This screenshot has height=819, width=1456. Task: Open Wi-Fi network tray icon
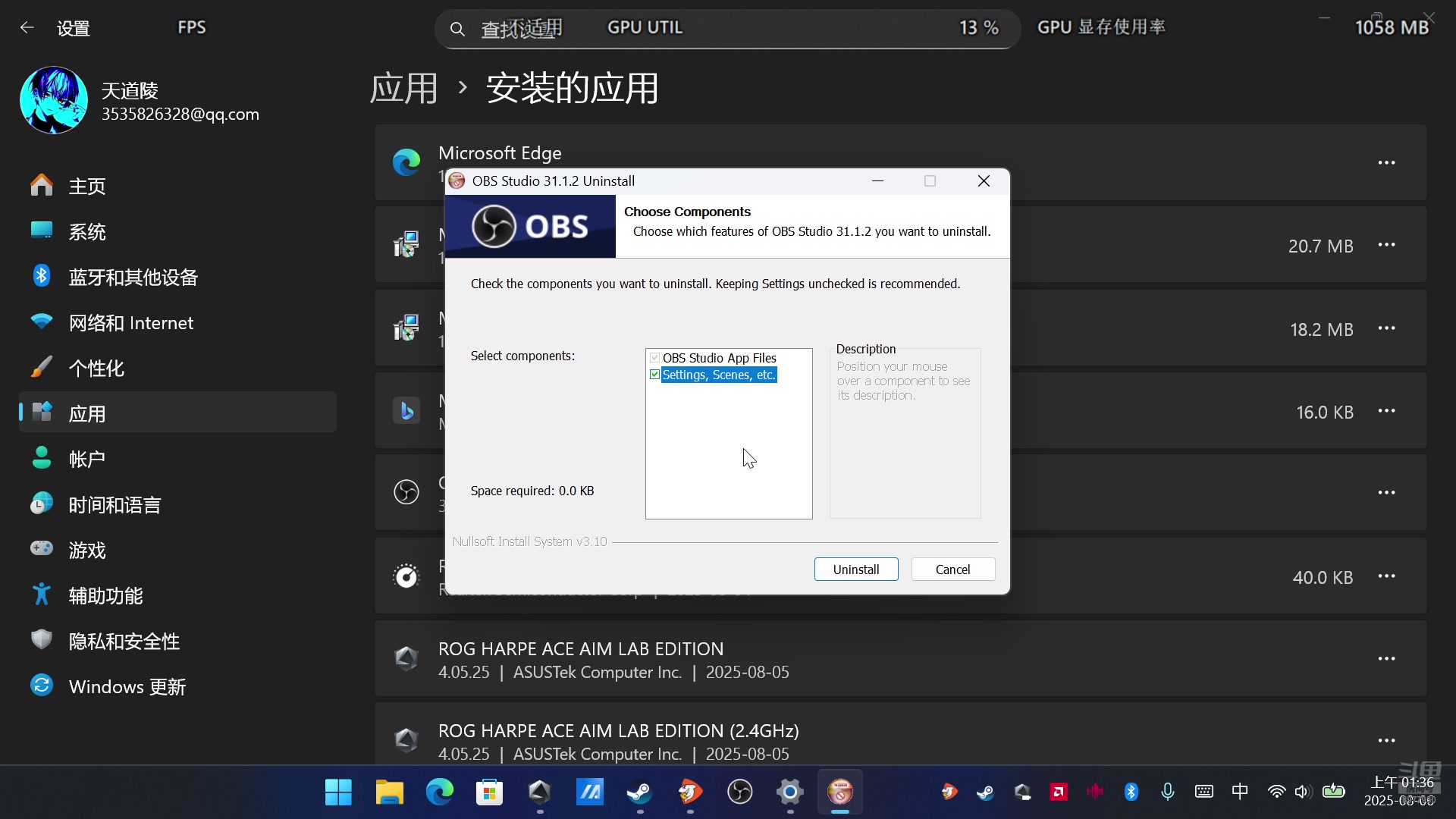coord(1276,792)
